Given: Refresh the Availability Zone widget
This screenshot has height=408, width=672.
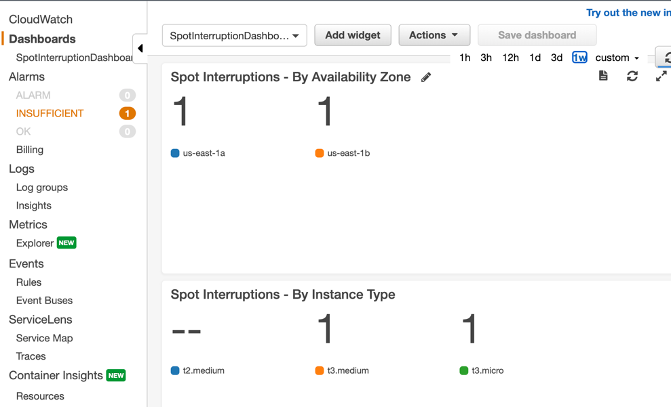Looking at the screenshot, I should point(632,76).
